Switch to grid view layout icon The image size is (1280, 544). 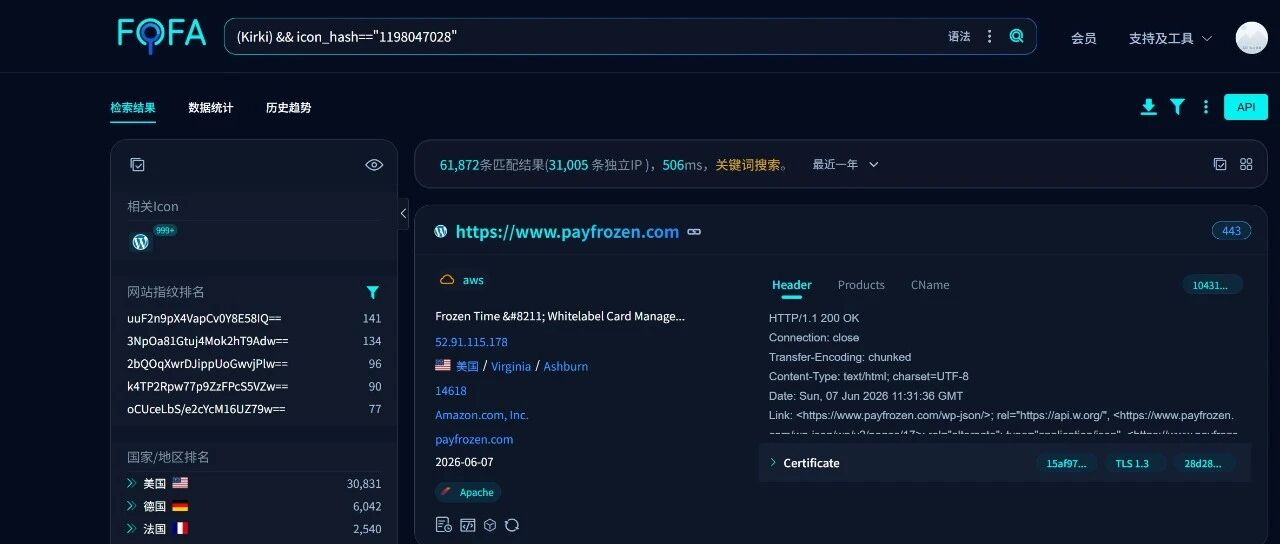[x=1246, y=164]
